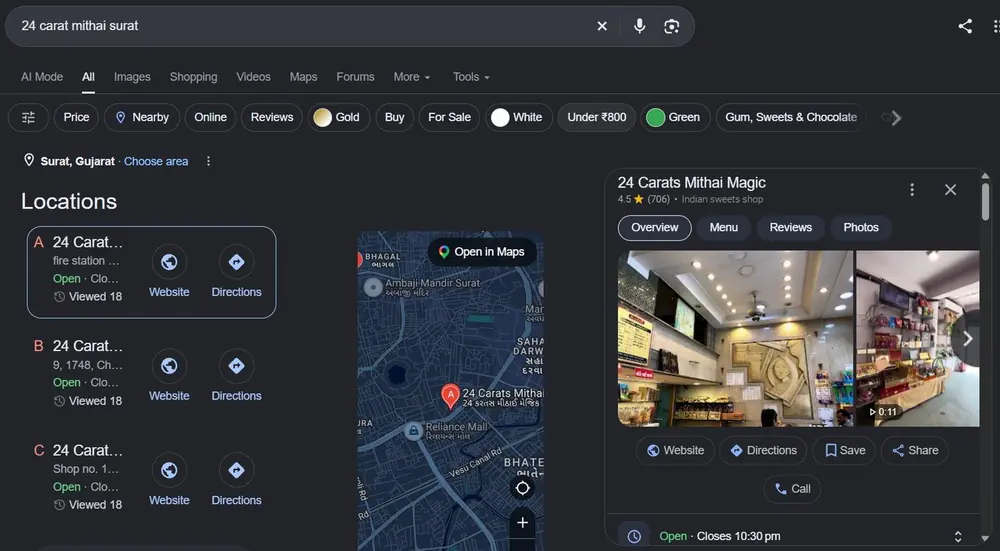Open Website icon for location C
This screenshot has height=551, width=1000.
[169, 470]
